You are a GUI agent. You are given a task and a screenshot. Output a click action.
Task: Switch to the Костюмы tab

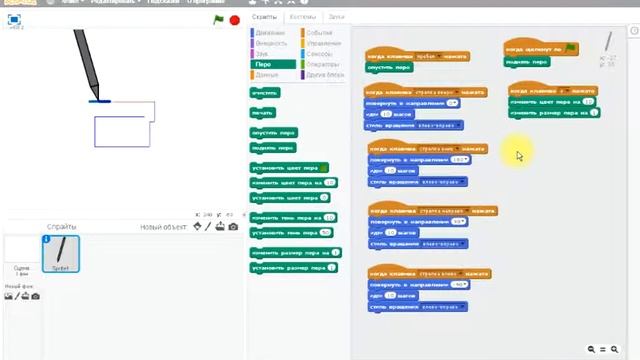[303, 17]
